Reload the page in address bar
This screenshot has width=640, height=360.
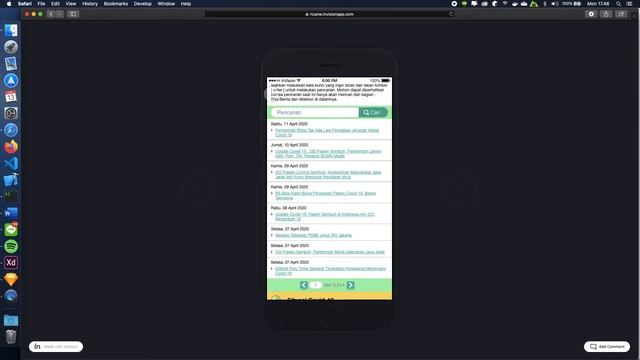(451, 14)
